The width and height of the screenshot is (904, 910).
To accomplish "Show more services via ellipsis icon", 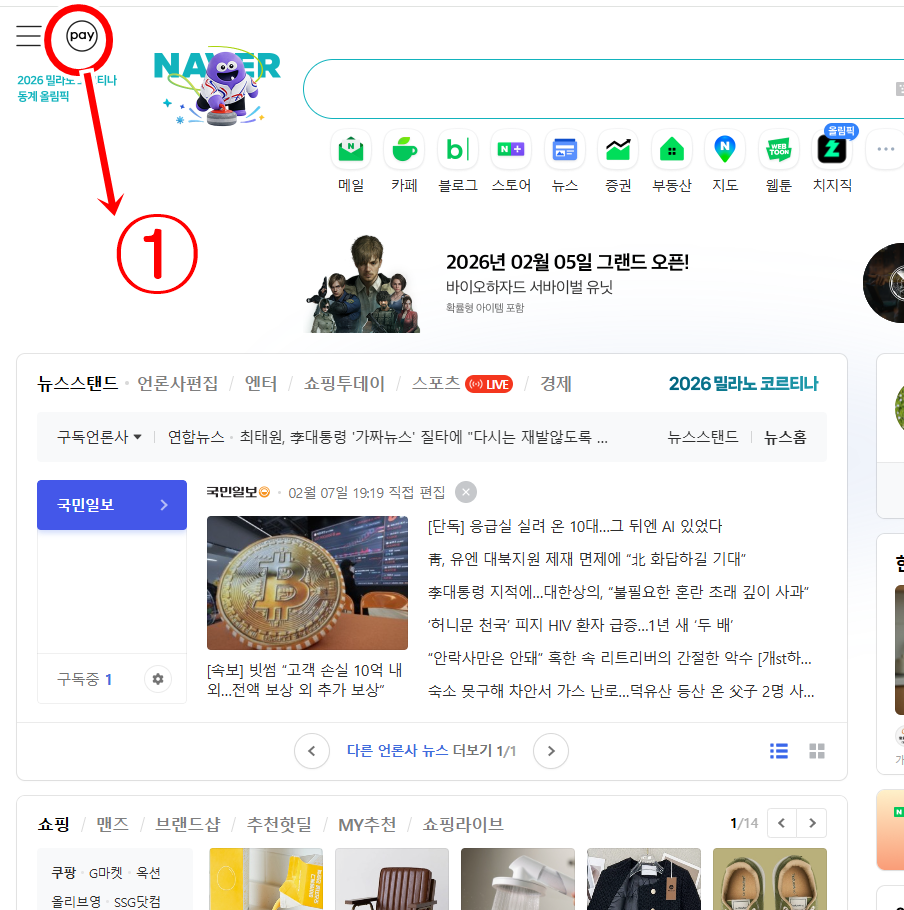I will [x=885, y=150].
